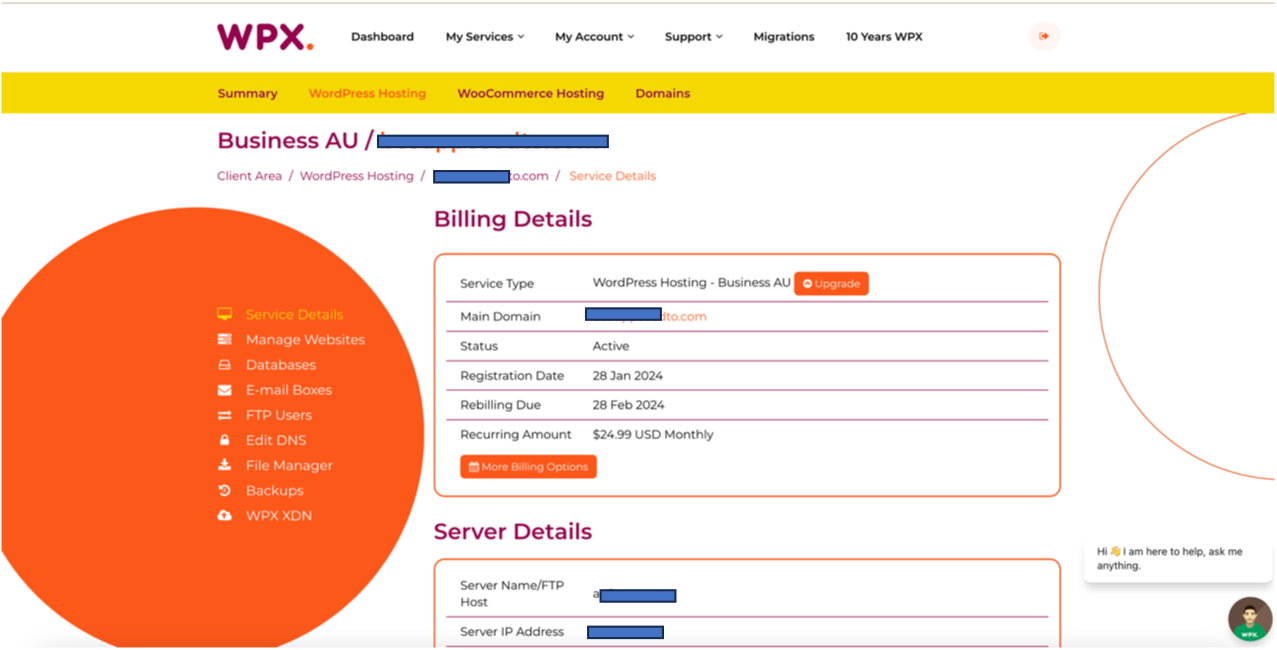Open the chat support avatar
The height and width of the screenshot is (650, 1277).
tap(1250, 619)
